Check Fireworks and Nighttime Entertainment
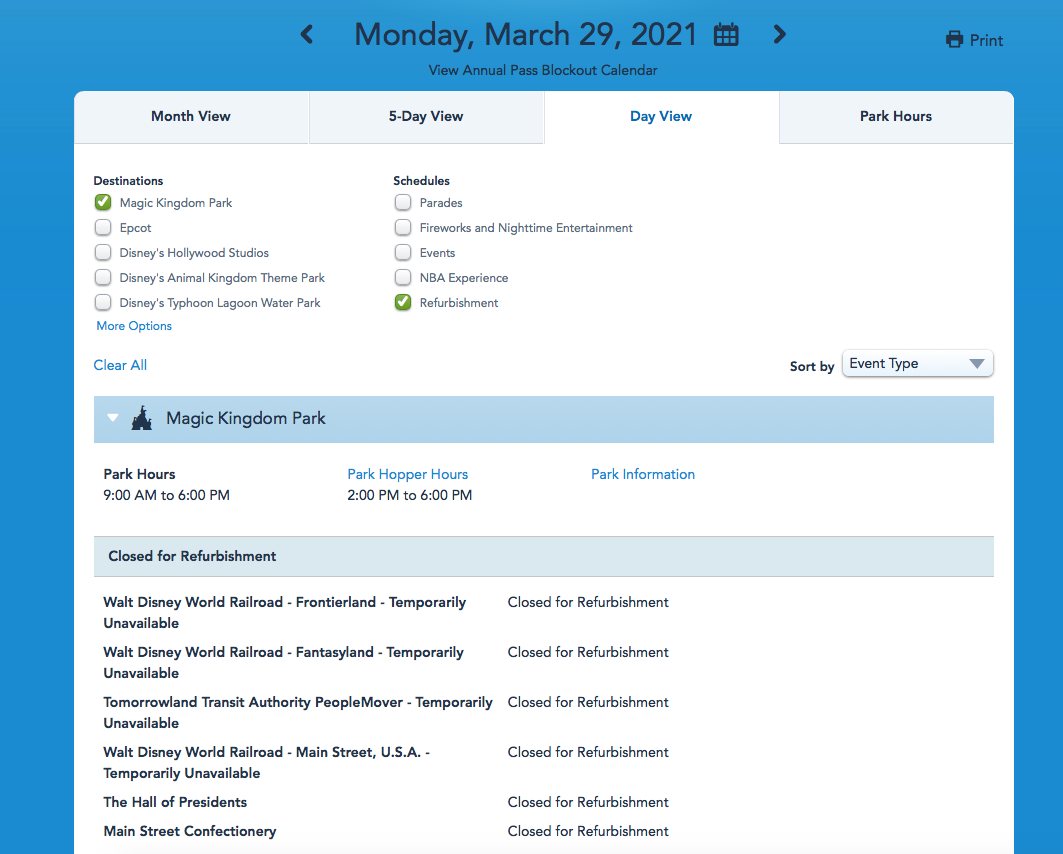 coord(403,228)
